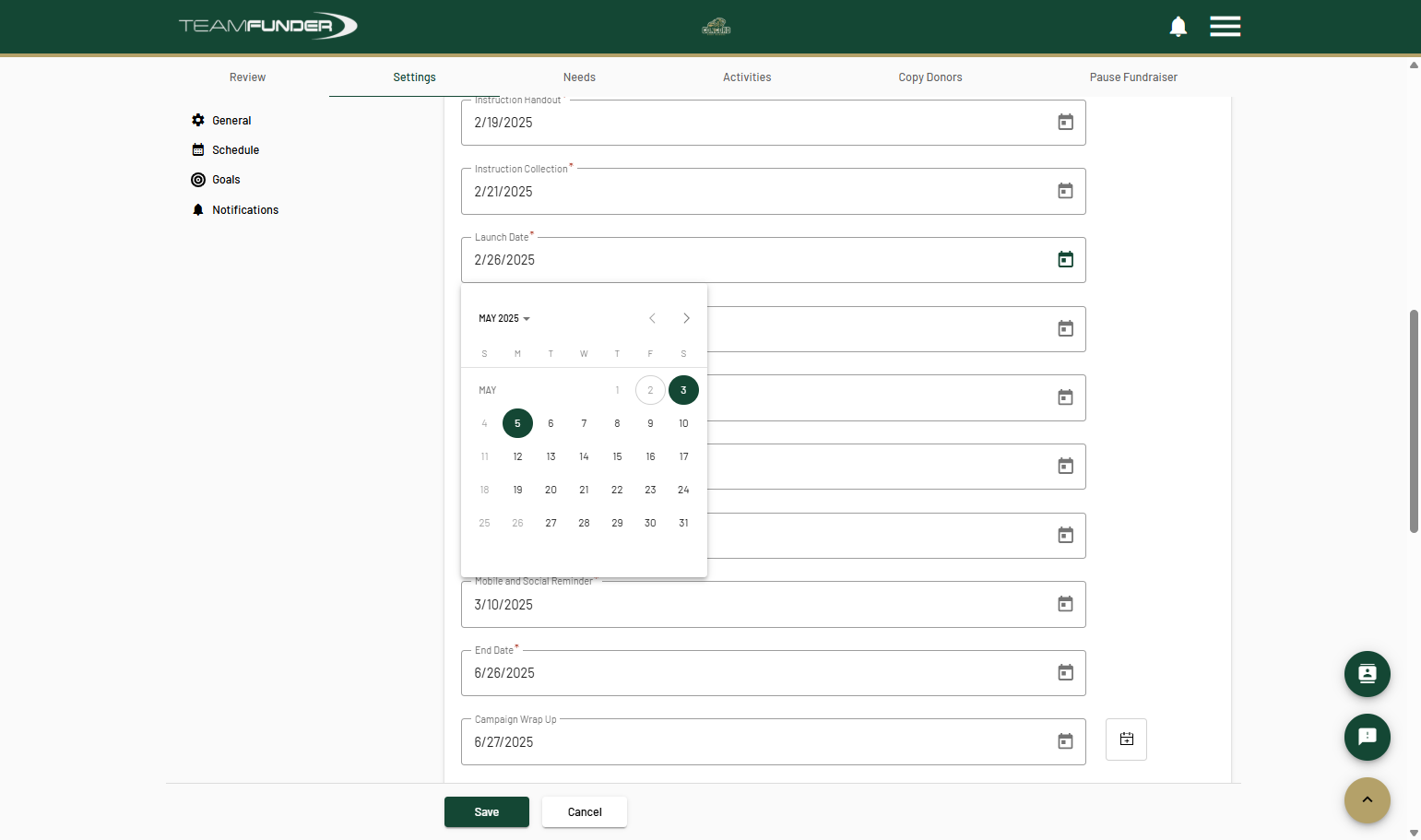
Task: Pick May 3 in the calendar
Action: point(683,390)
